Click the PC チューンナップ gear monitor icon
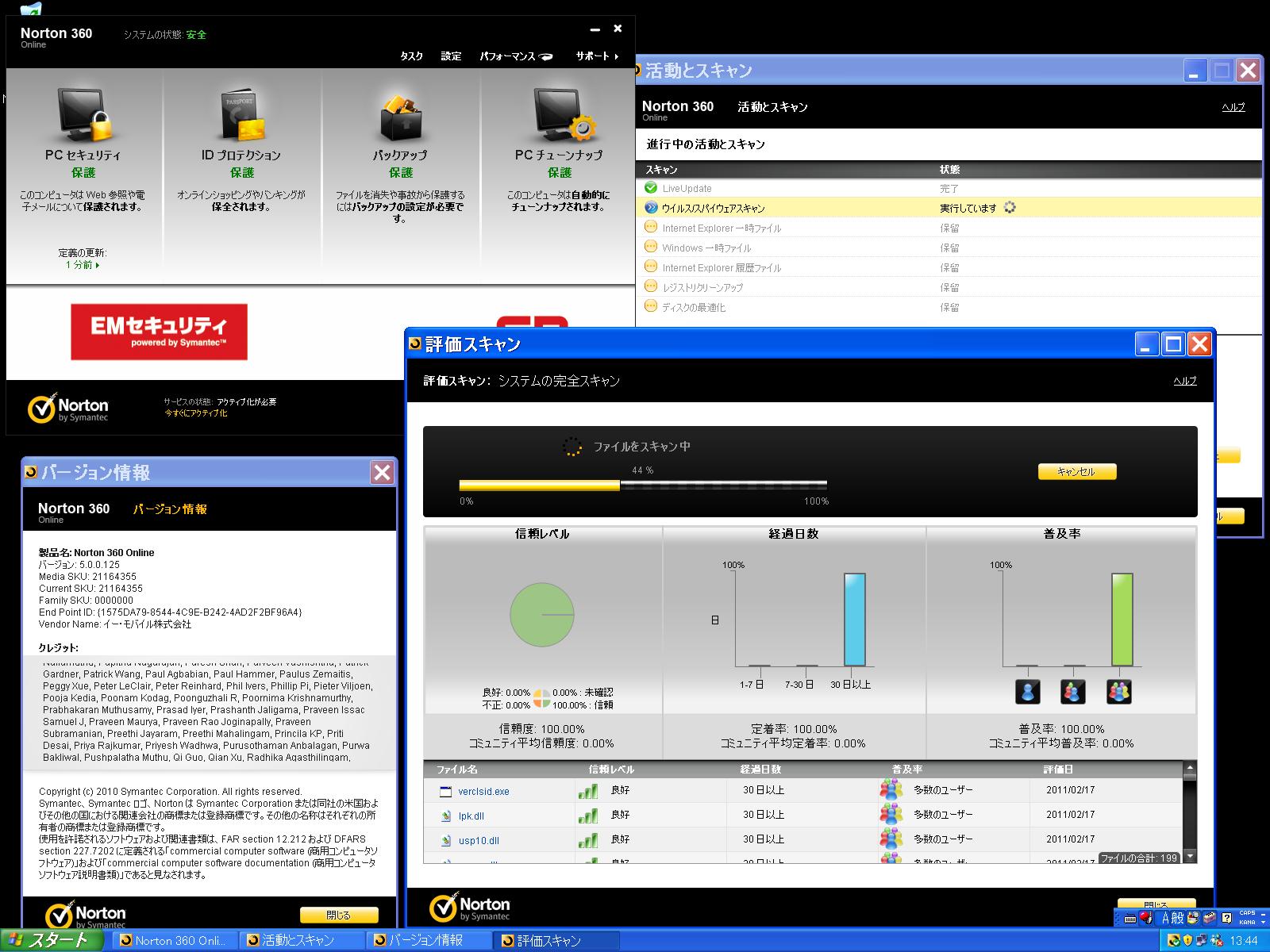 pos(564,116)
